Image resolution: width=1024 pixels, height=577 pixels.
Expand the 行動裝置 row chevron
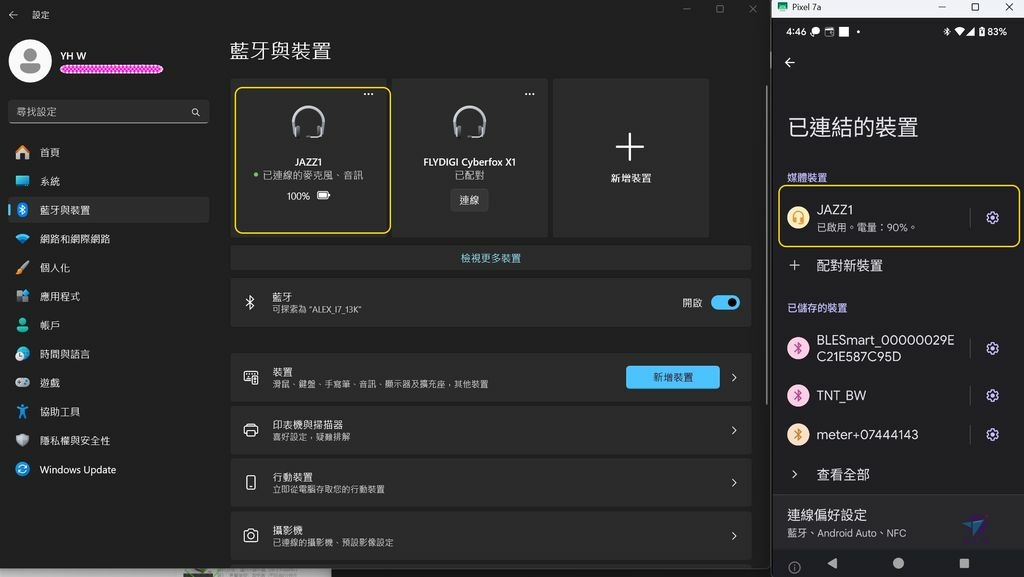click(x=734, y=483)
